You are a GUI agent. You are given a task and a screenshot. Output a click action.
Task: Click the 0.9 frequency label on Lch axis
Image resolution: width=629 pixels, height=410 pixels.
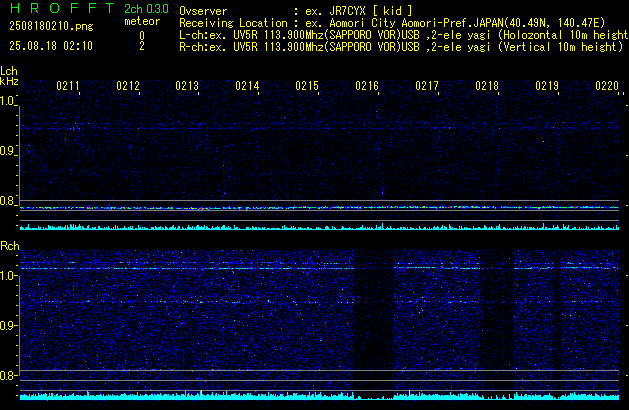point(7,151)
